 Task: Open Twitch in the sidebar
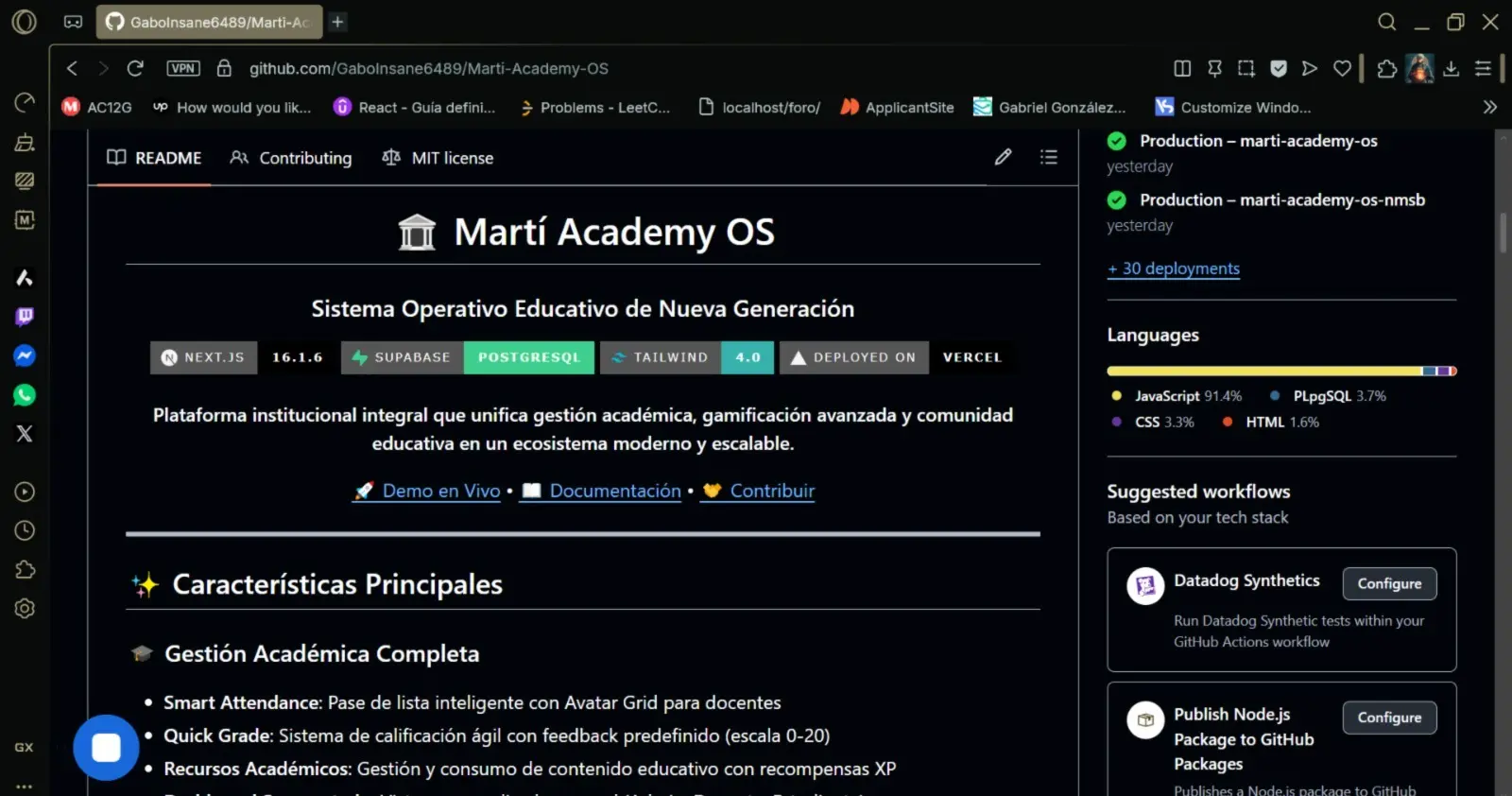[25, 317]
